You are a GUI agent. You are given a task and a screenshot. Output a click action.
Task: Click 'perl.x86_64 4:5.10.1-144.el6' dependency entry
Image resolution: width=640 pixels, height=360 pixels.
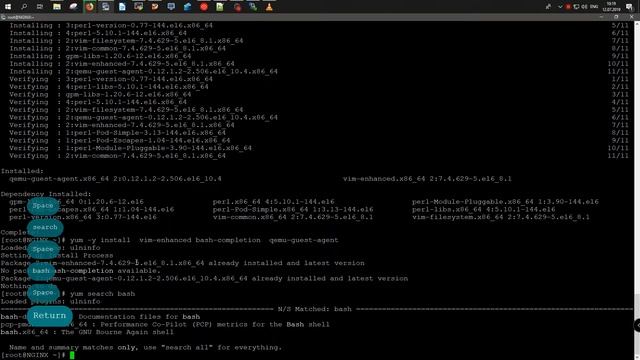[273, 202]
